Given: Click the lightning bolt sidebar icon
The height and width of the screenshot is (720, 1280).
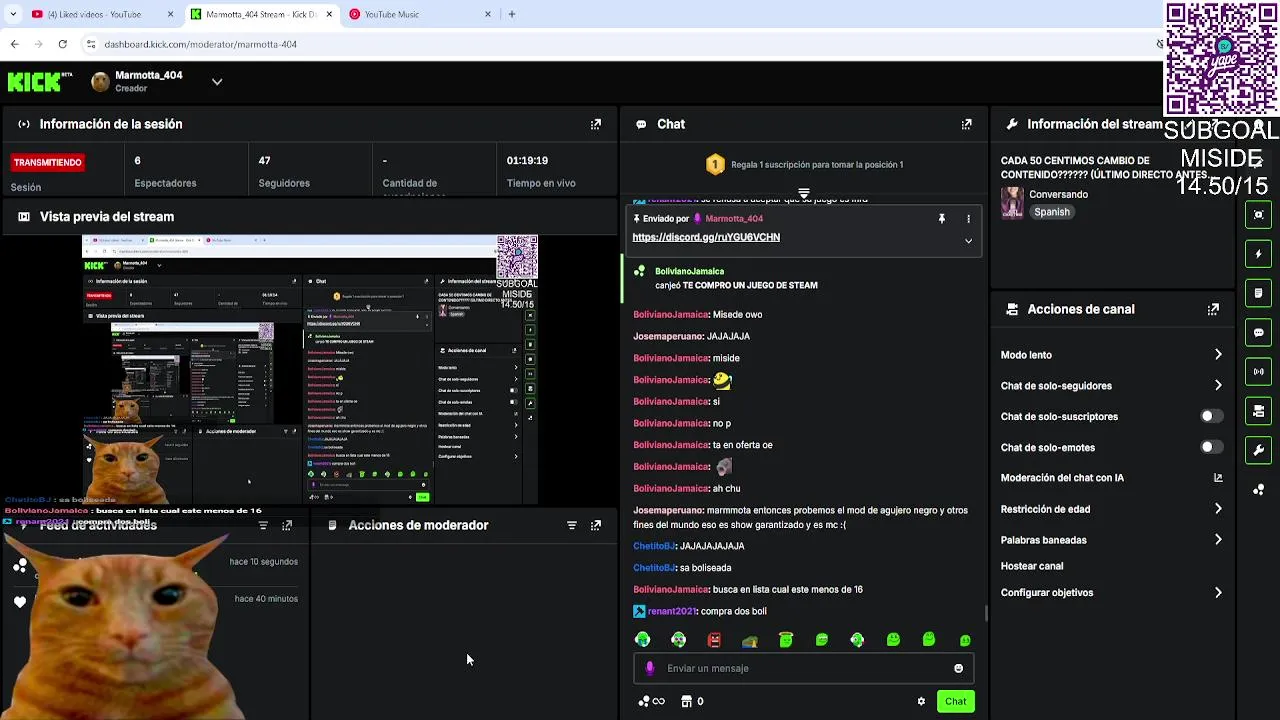Looking at the screenshot, I should (x=1259, y=254).
